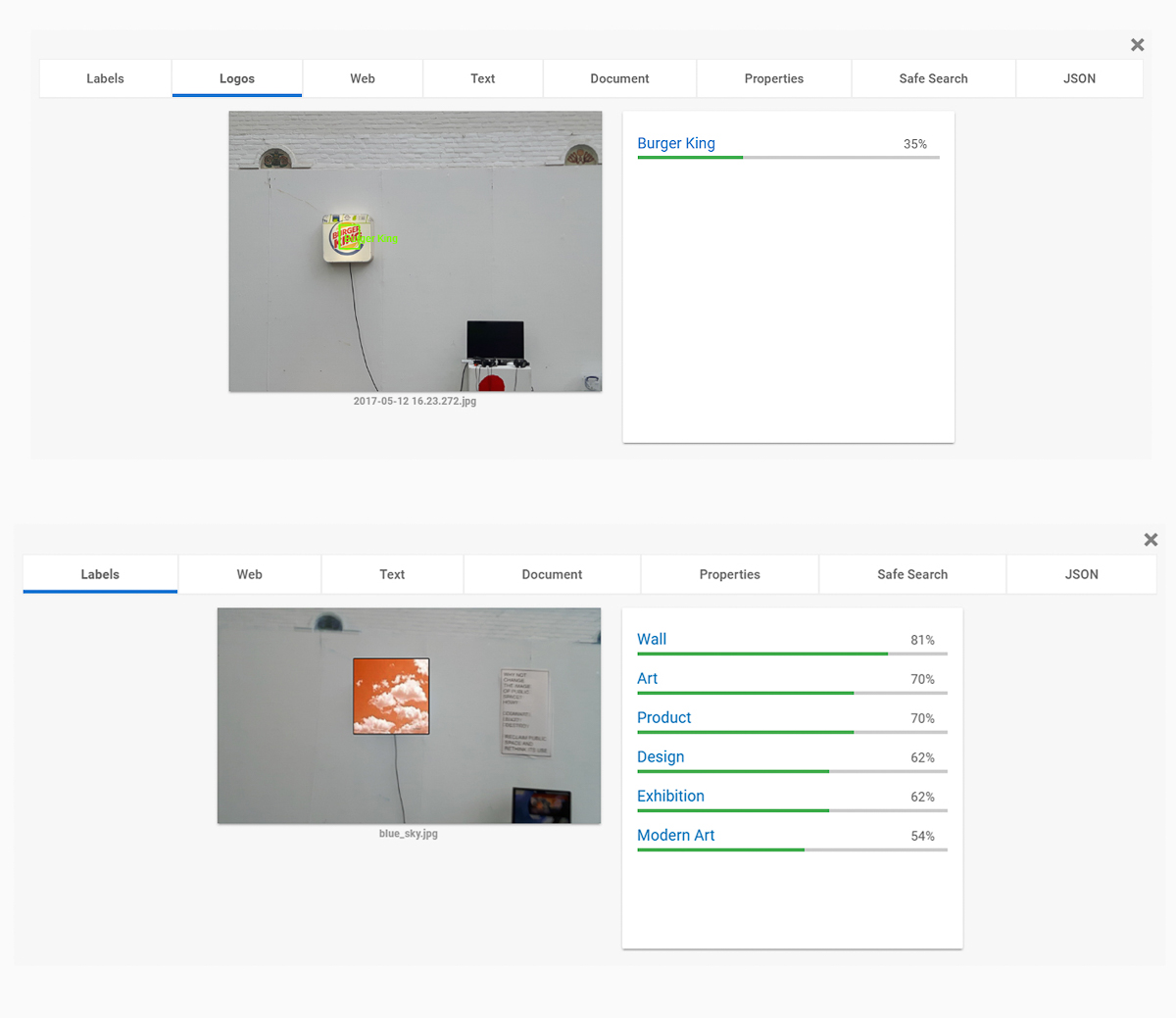The image size is (1176, 1018).
Task: Switch to JSON tab in bottom panel
Action: point(1081,574)
